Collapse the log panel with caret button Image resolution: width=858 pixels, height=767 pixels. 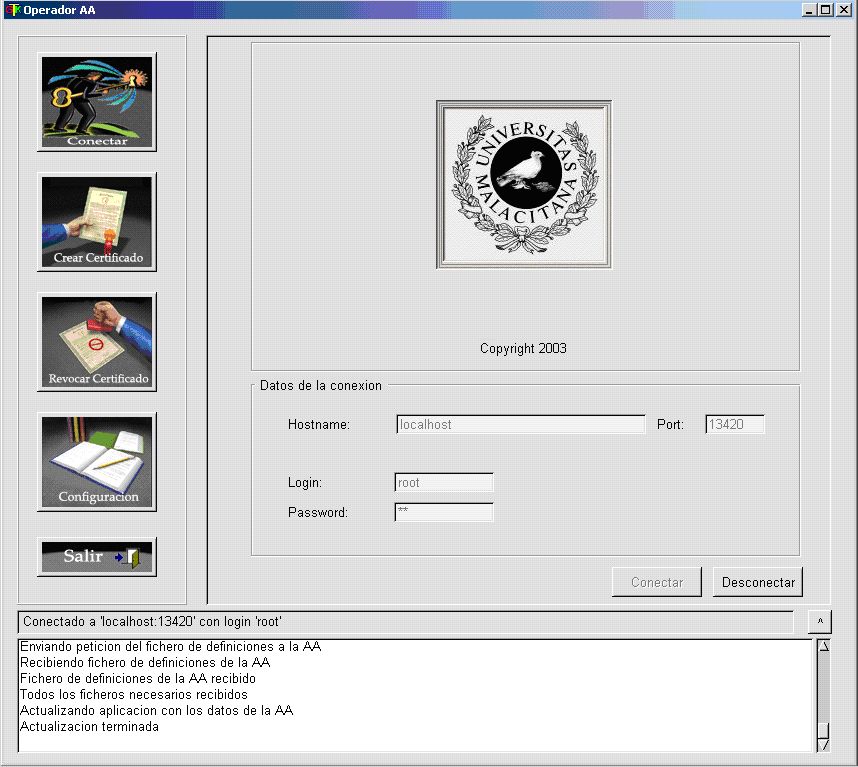pyautogui.click(x=819, y=622)
